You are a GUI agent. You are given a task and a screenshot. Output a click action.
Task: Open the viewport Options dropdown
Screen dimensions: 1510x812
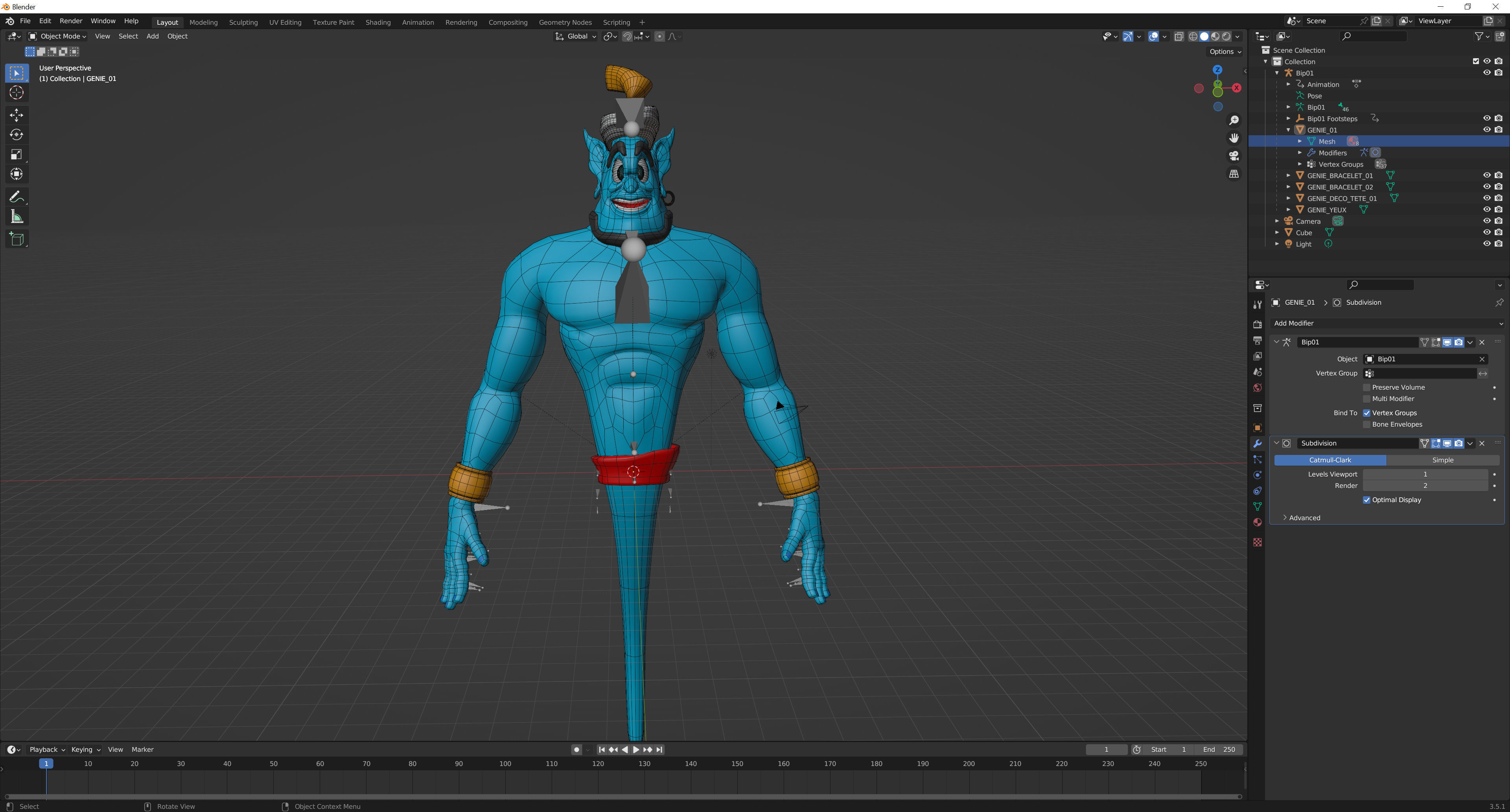pos(1225,52)
